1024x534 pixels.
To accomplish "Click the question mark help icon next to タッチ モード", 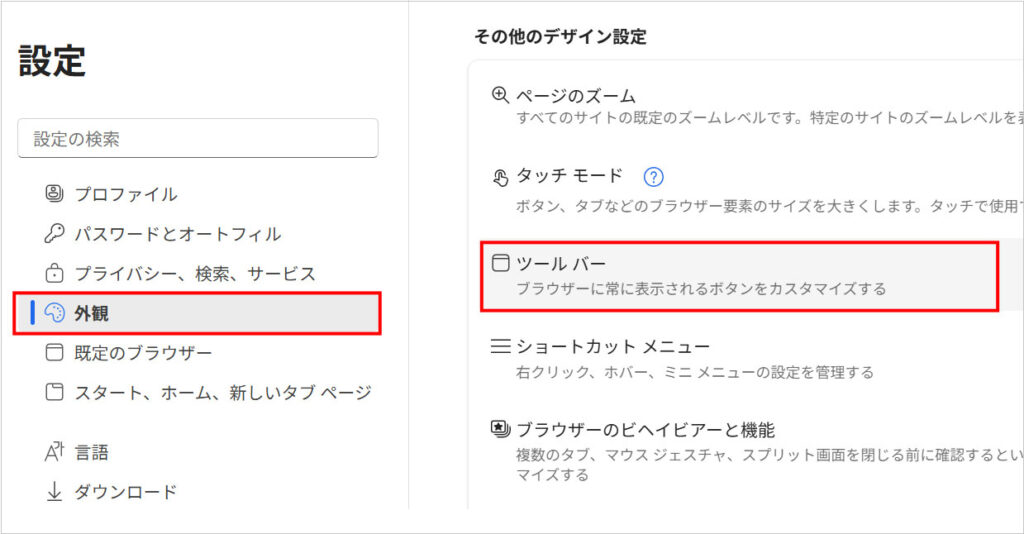I will 653,177.
